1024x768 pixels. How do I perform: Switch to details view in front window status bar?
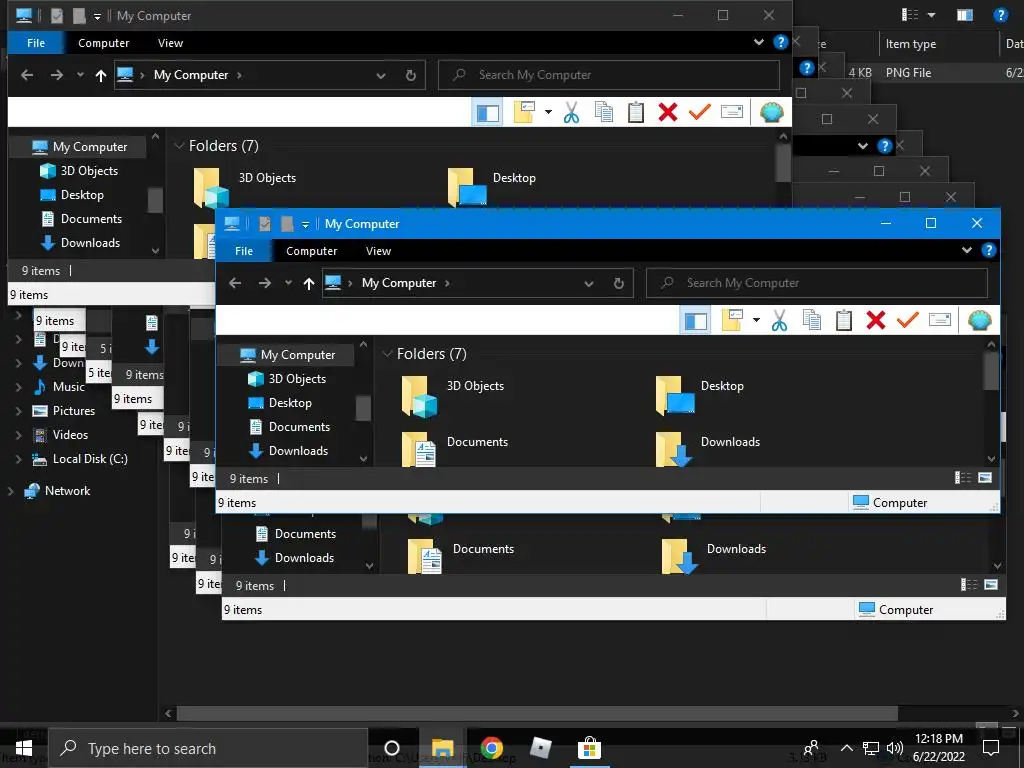coord(963,478)
